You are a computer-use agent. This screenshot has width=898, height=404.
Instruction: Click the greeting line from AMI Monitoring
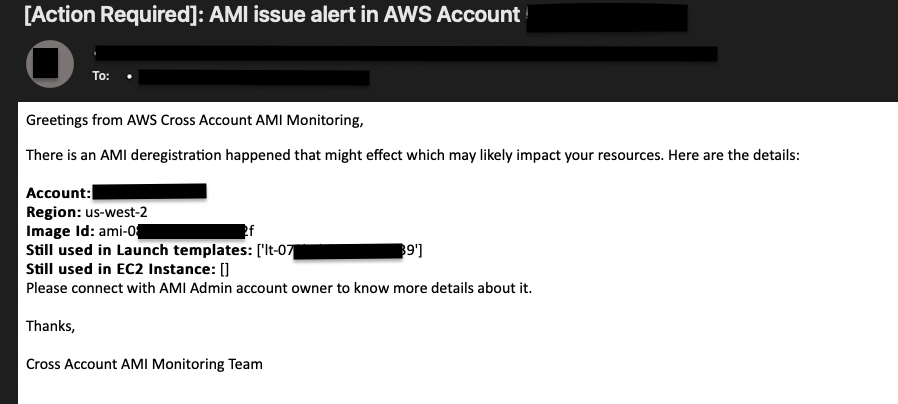pyautogui.click(x=195, y=120)
